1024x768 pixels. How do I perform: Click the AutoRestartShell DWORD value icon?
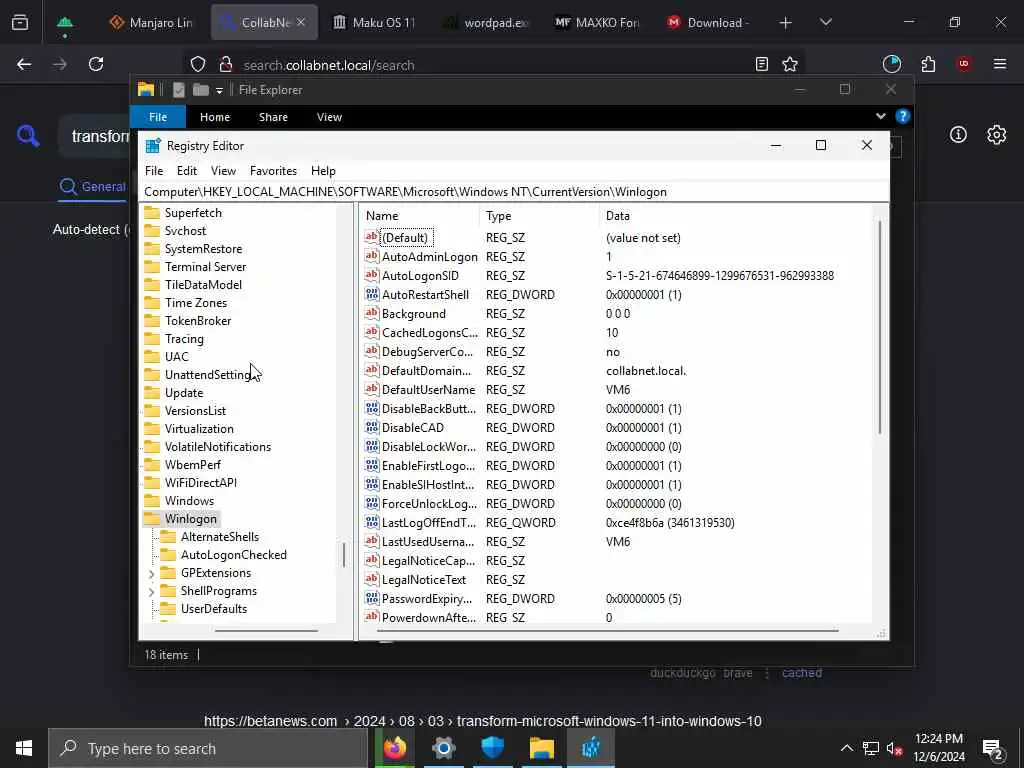[x=372, y=295]
